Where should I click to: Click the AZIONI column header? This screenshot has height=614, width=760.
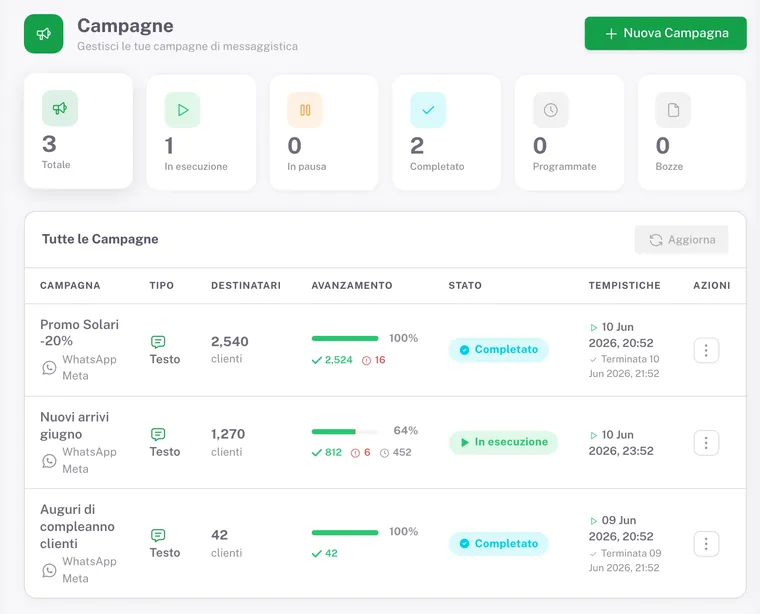pos(712,285)
